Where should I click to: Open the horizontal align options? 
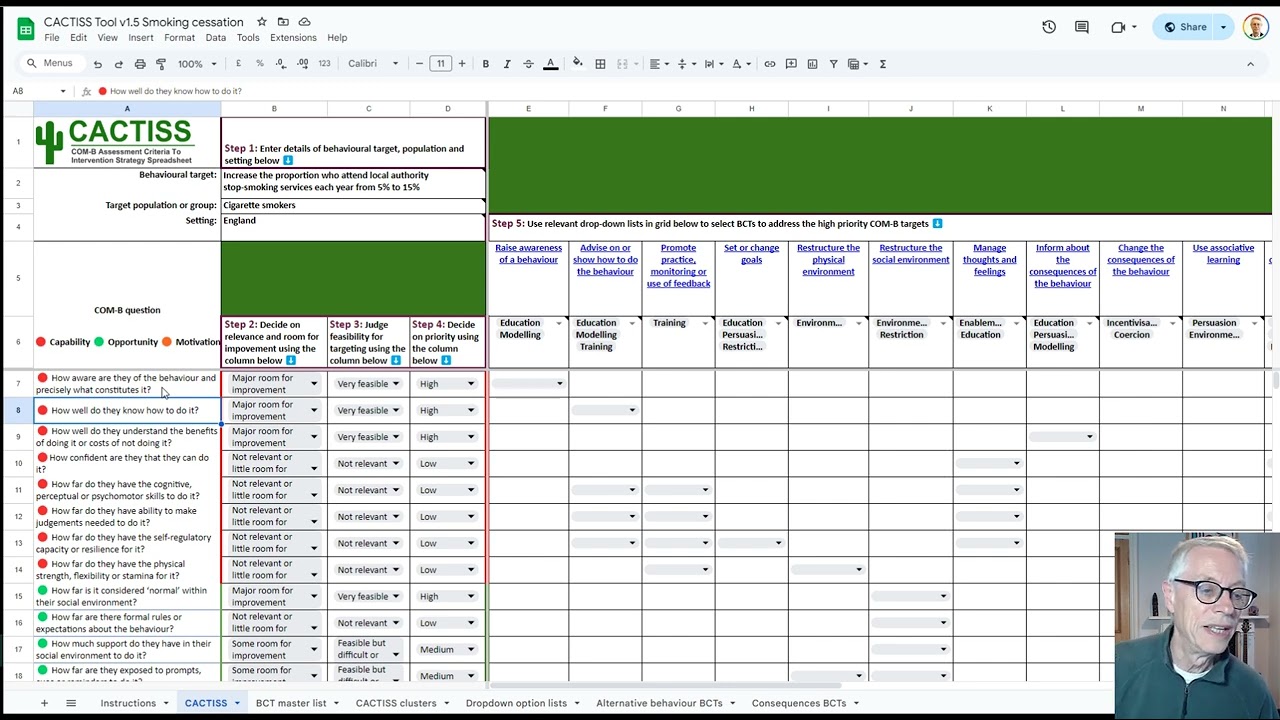(658, 64)
